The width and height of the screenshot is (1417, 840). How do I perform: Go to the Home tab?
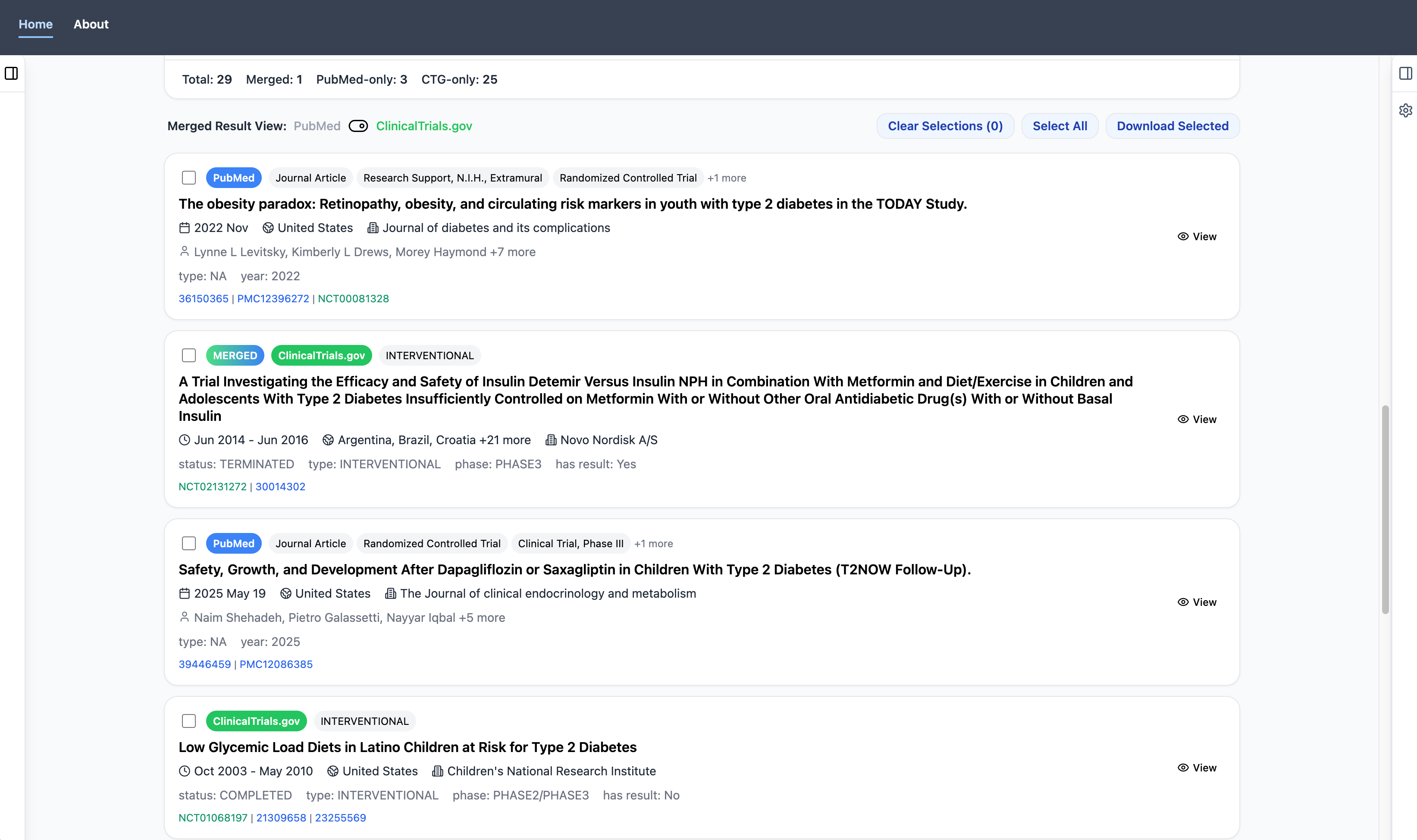coord(36,24)
